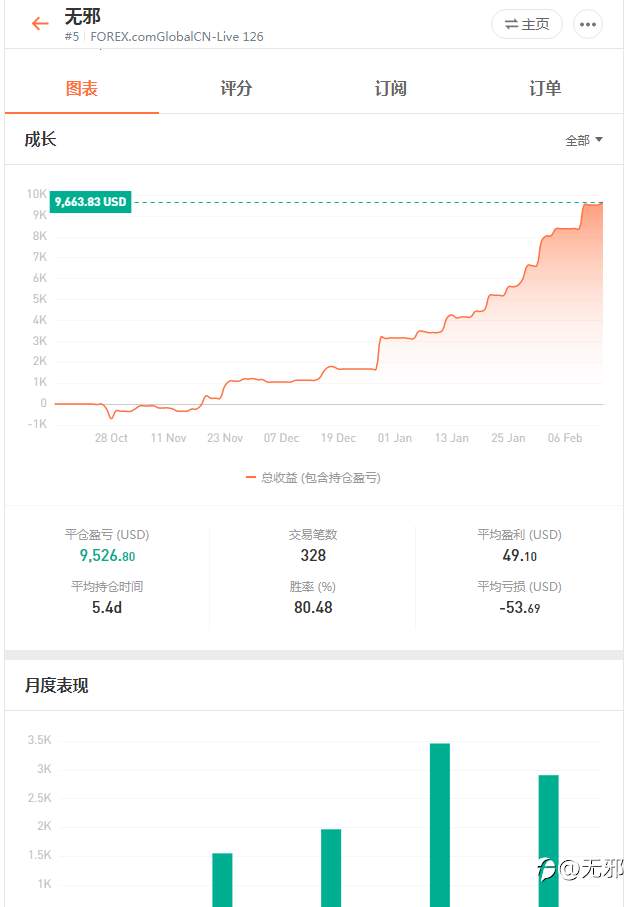
Task: Select the 25 Jan axis date label
Action: (509, 438)
